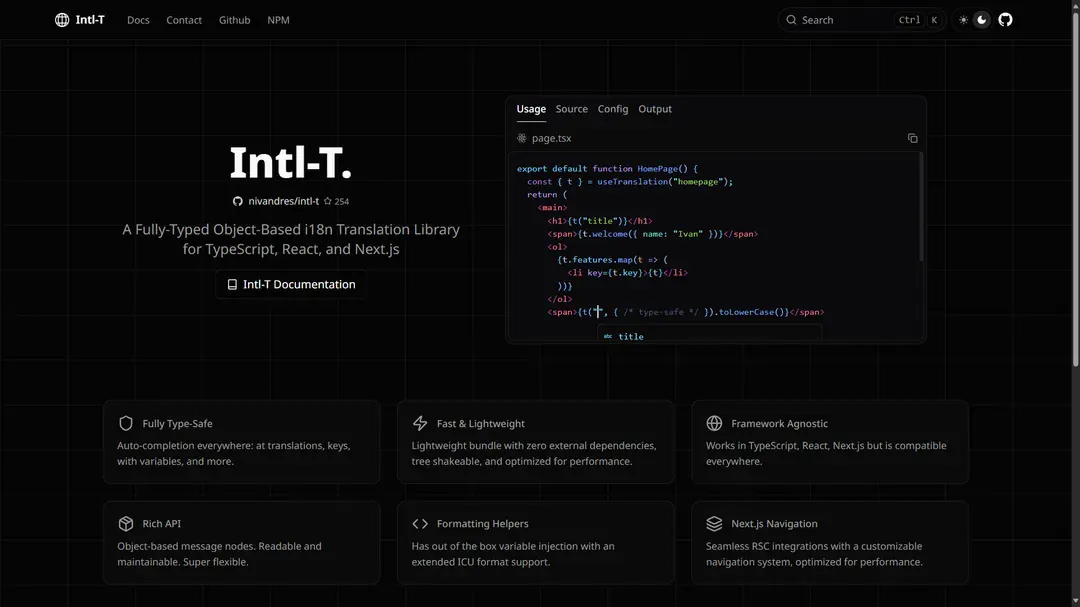This screenshot has height=607, width=1080.
Task: Open the nivandres/intl-t repository link
Action: click(283, 201)
